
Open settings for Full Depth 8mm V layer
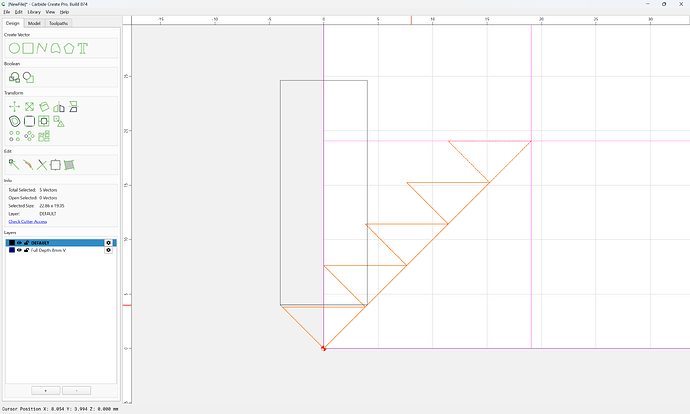pyautogui.click(x=108, y=250)
